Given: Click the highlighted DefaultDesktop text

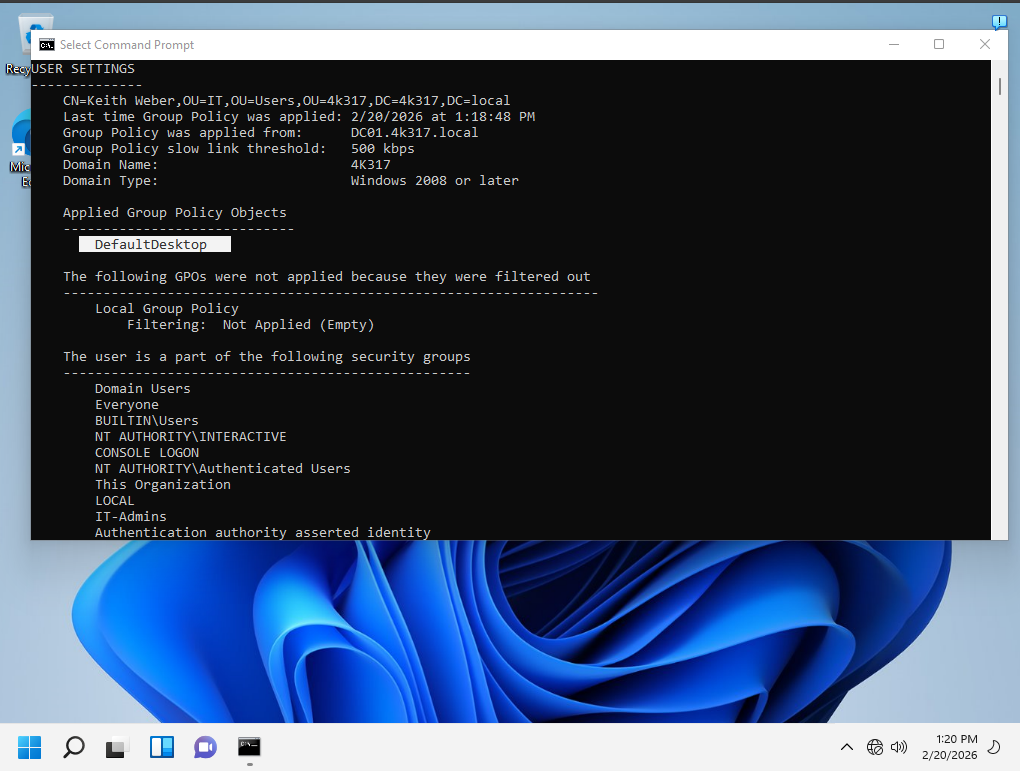Looking at the screenshot, I should [x=154, y=245].
